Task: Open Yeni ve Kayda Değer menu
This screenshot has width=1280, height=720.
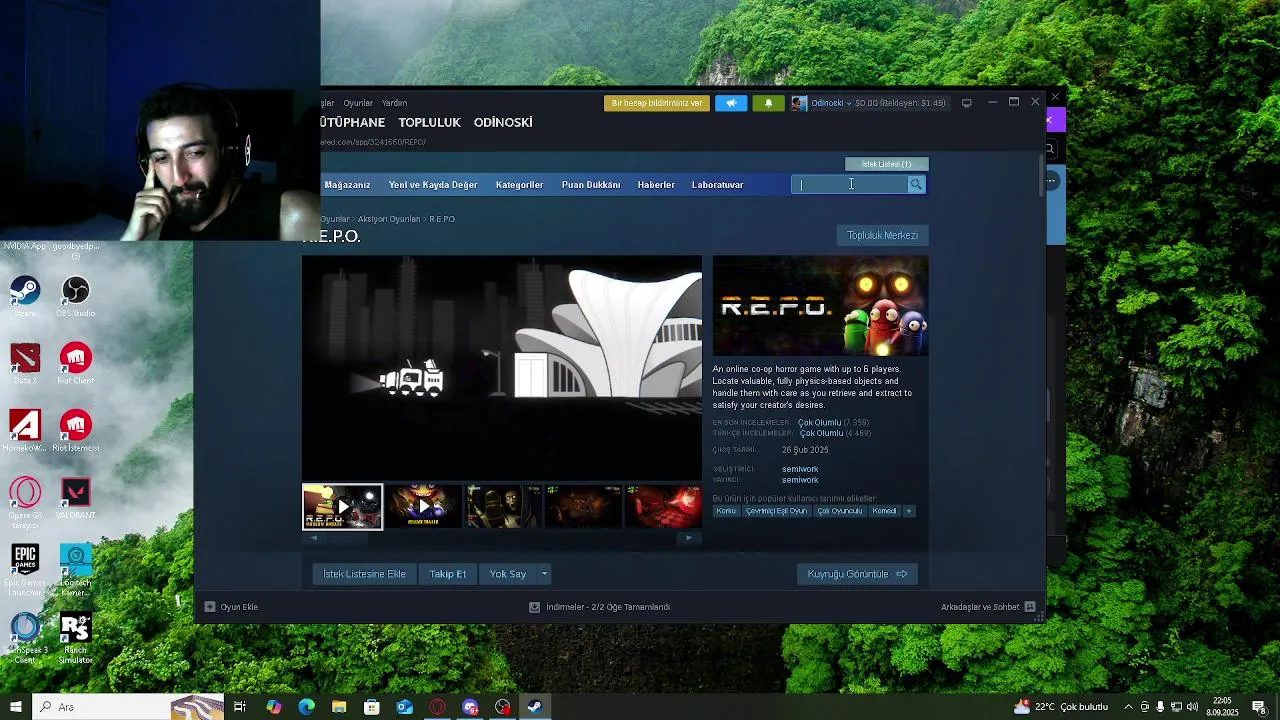Action: click(433, 185)
